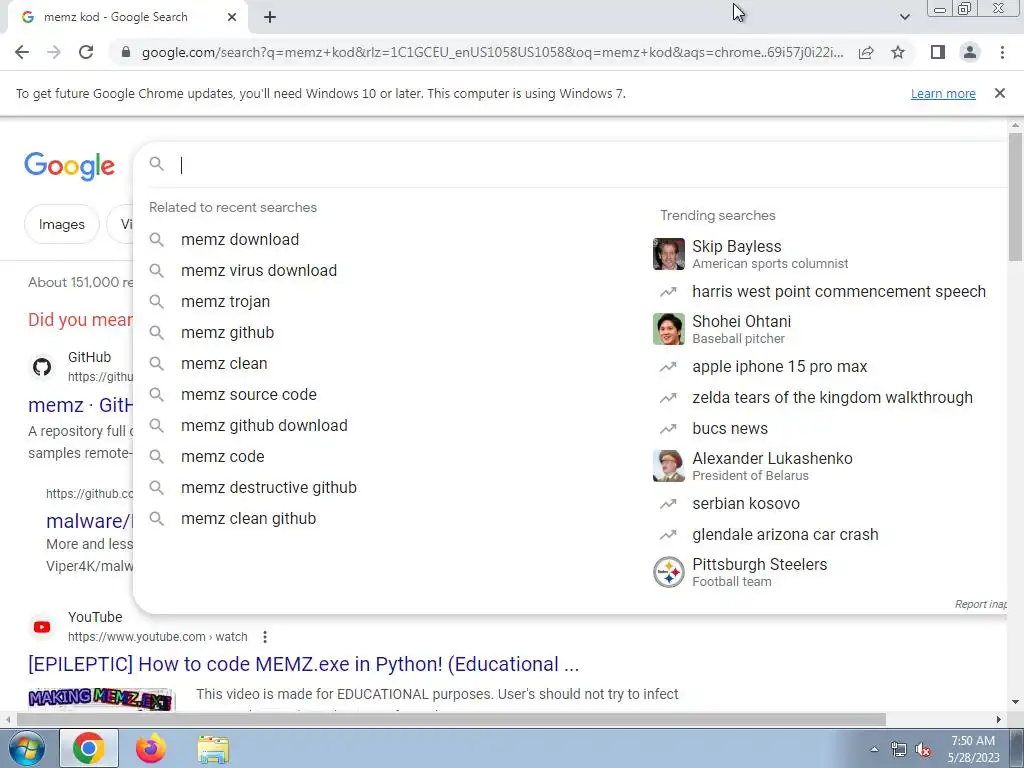Open the serbian kosovo trending search
Viewport: 1024px width, 768px height.
click(745, 504)
